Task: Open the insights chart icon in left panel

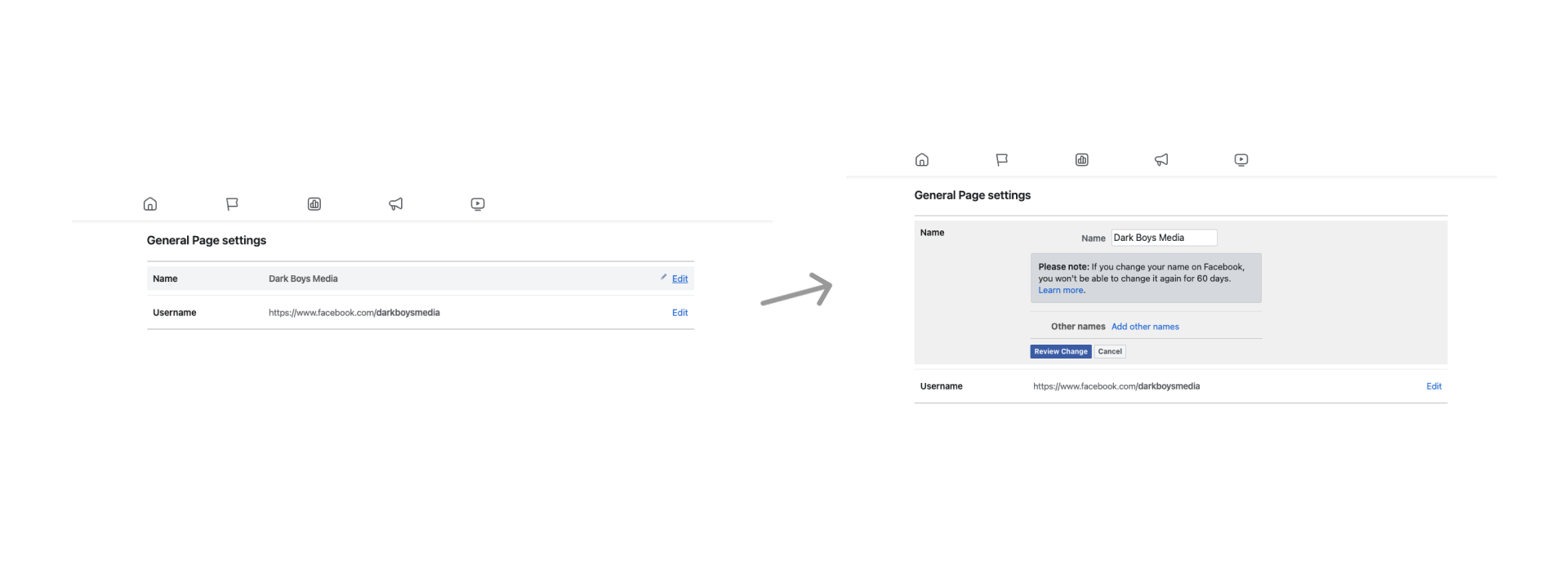Action: click(314, 204)
